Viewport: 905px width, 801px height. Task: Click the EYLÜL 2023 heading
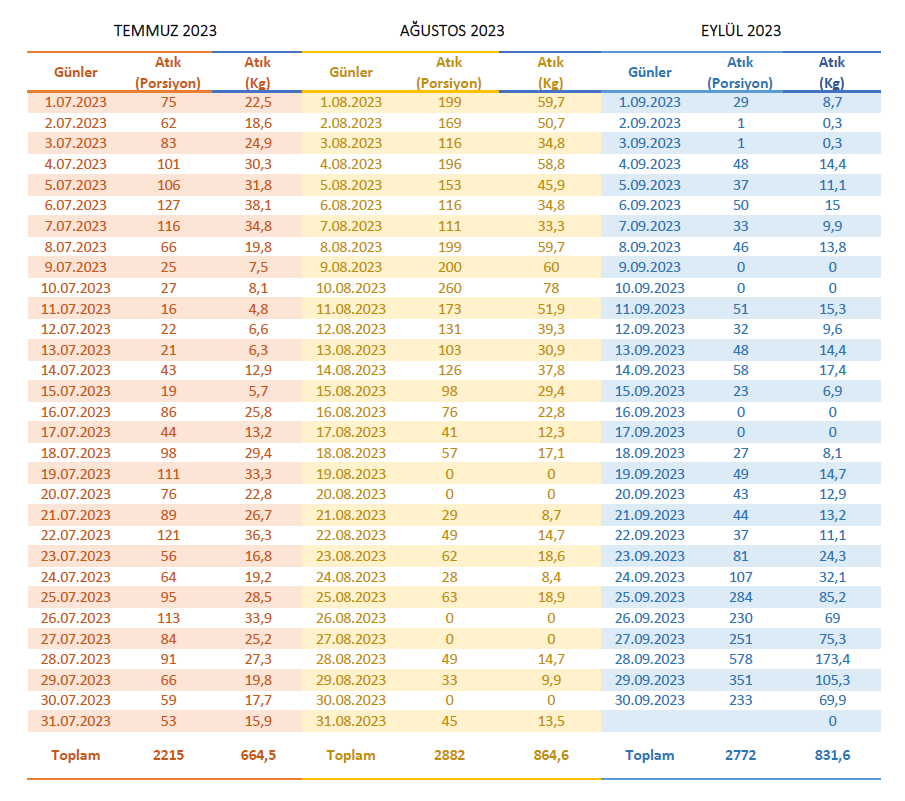pyautogui.click(x=740, y=31)
